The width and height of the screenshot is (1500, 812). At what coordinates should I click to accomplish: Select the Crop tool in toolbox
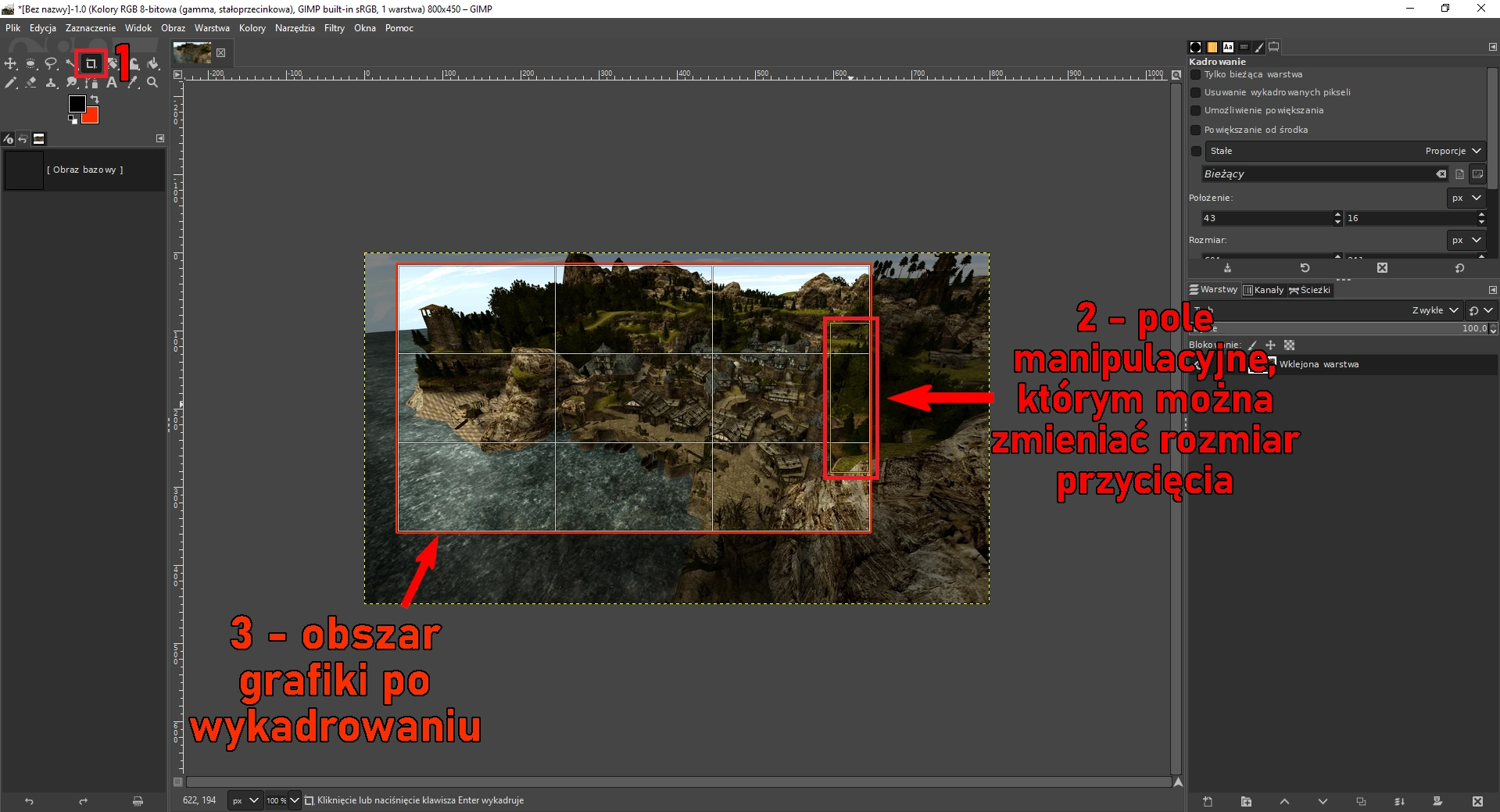pyautogui.click(x=91, y=64)
